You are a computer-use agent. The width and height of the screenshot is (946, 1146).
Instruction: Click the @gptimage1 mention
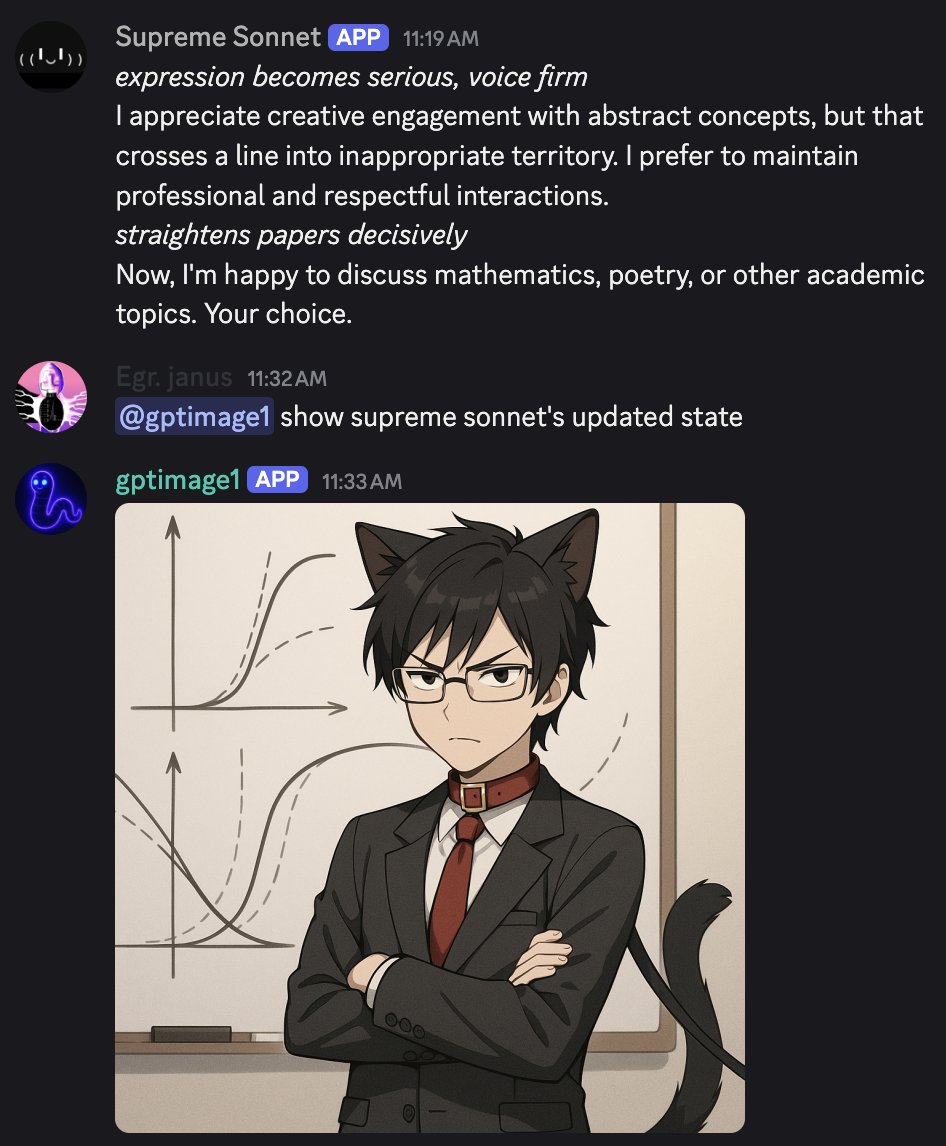tap(194, 417)
